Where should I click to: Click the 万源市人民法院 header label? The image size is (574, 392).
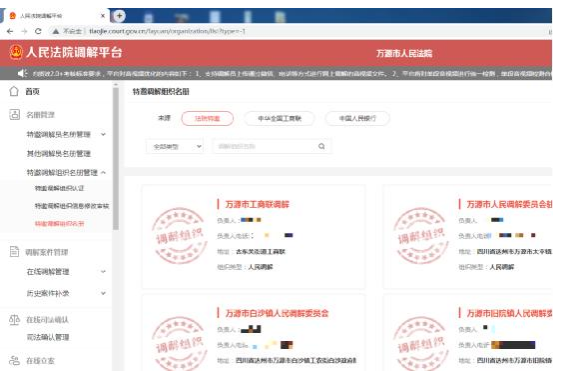[x=404, y=53]
